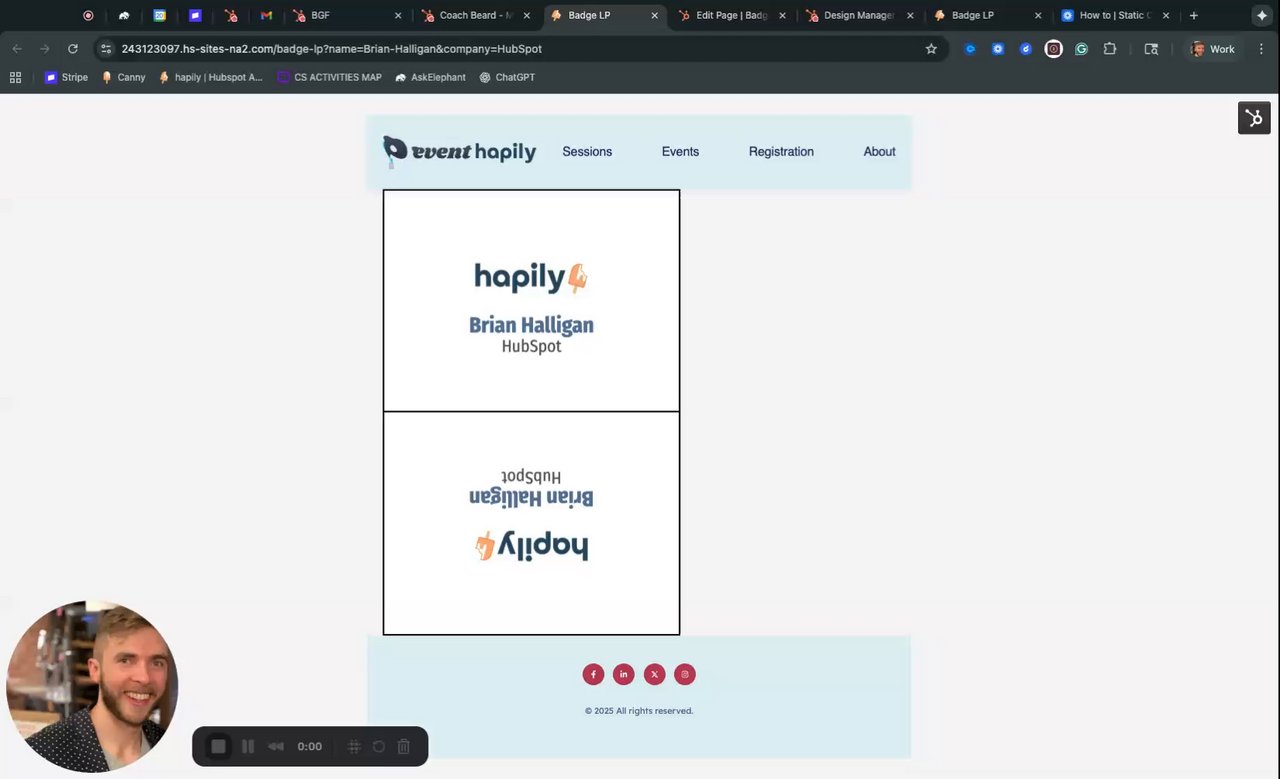The width and height of the screenshot is (1280, 779).
Task: Open the CS ACTIVITIES MAP bookmark
Action: (x=329, y=77)
